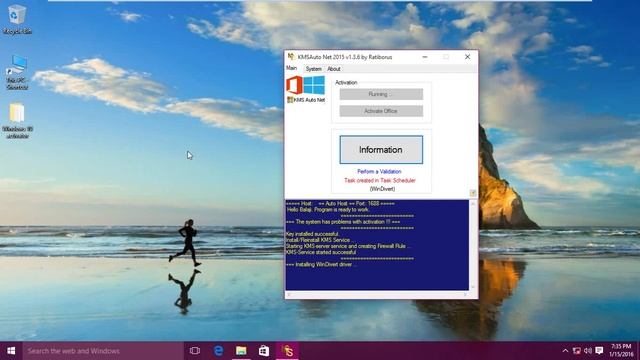Viewport: 640px width, 360px height.
Task: Open the taskbar clock and date
Action: coord(622,351)
